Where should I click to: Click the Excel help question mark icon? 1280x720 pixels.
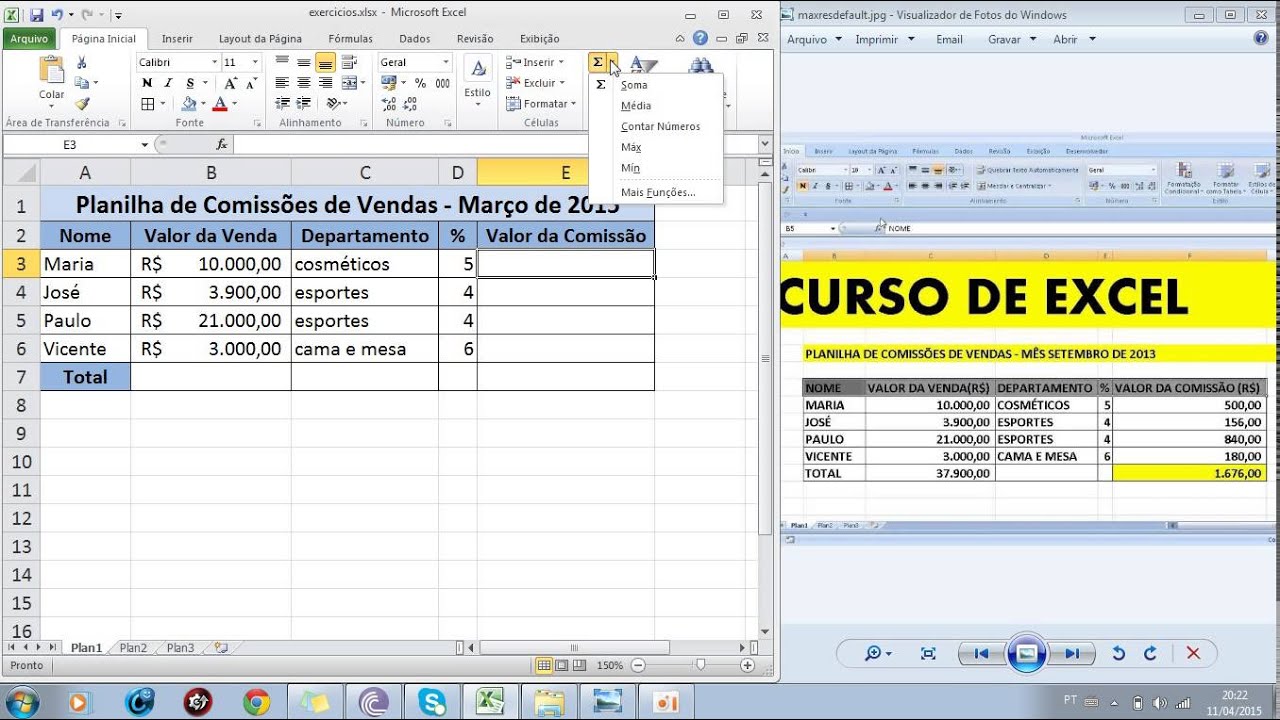point(701,38)
